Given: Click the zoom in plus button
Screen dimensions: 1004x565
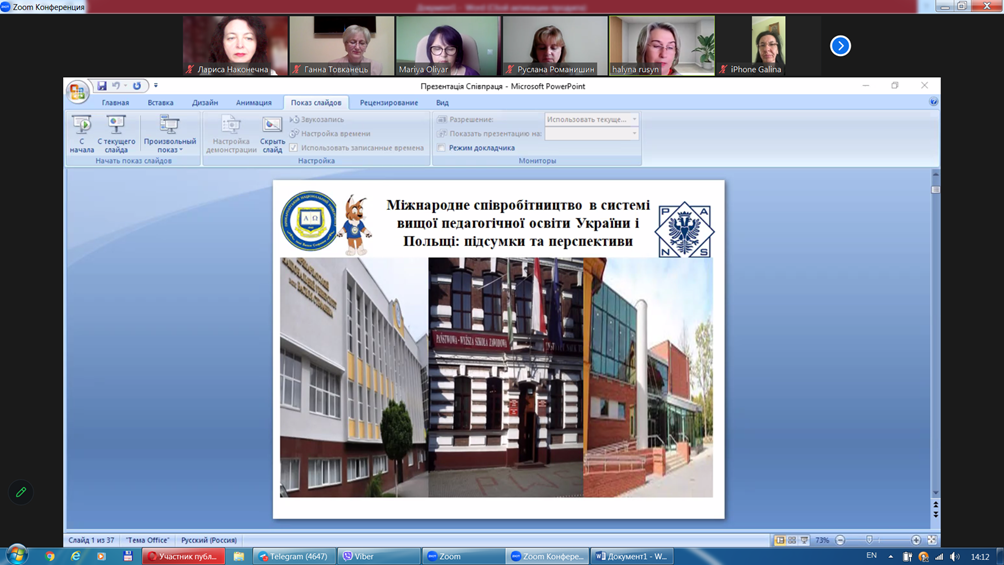Looking at the screenshot, I should (916, 540).
